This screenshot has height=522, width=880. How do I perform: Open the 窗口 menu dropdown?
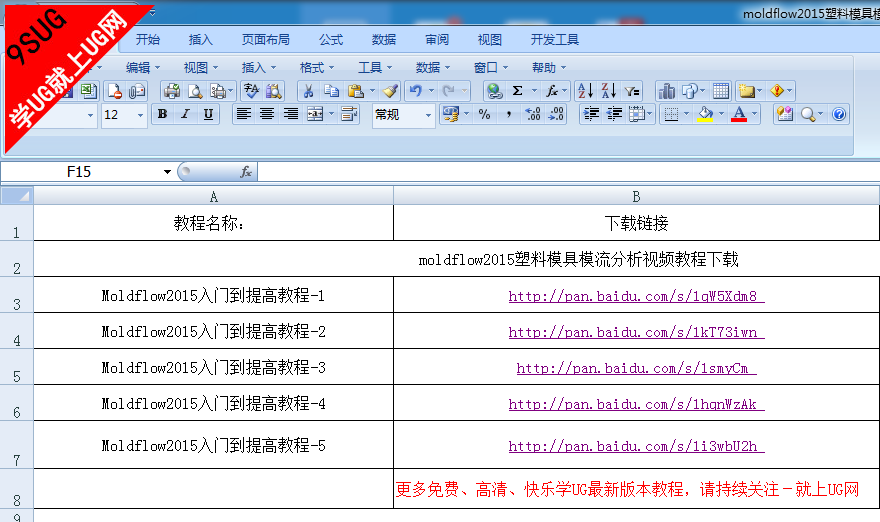[491, 68]
